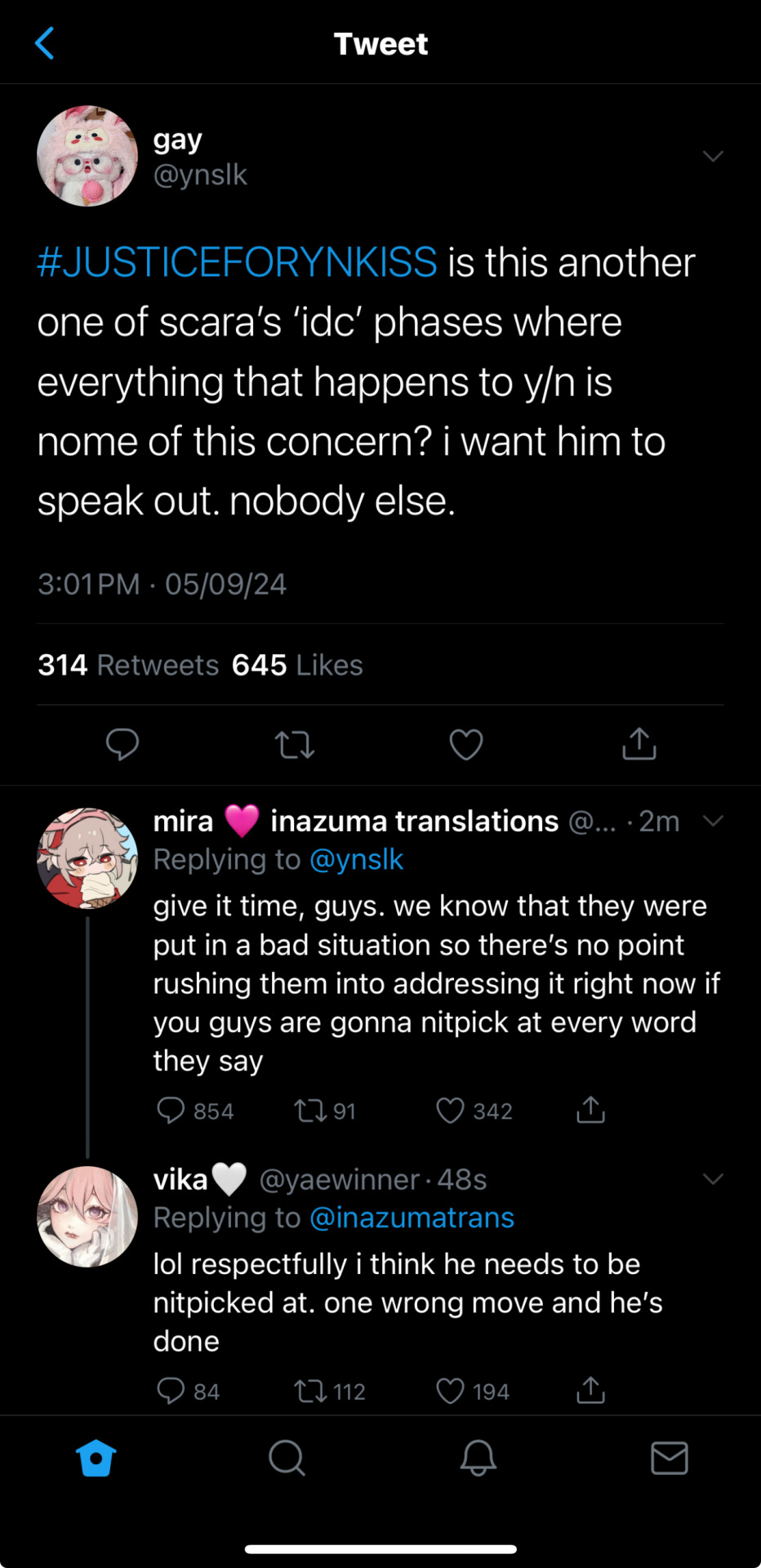Image resolution: width=761 pixels, height=1568 pixels.
Task: Open the Search tab
Action: point(287,1458)
